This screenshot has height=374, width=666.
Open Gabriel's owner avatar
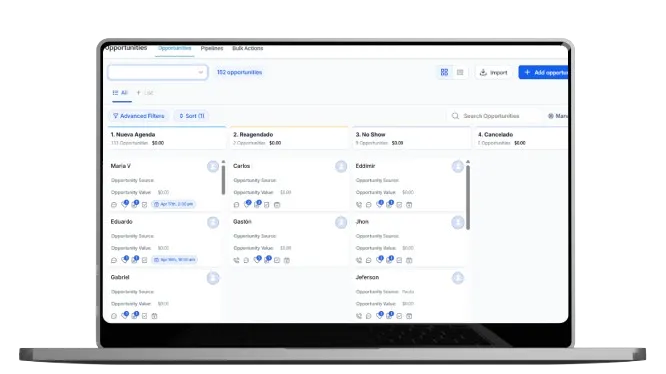click(x=213, y=278)
